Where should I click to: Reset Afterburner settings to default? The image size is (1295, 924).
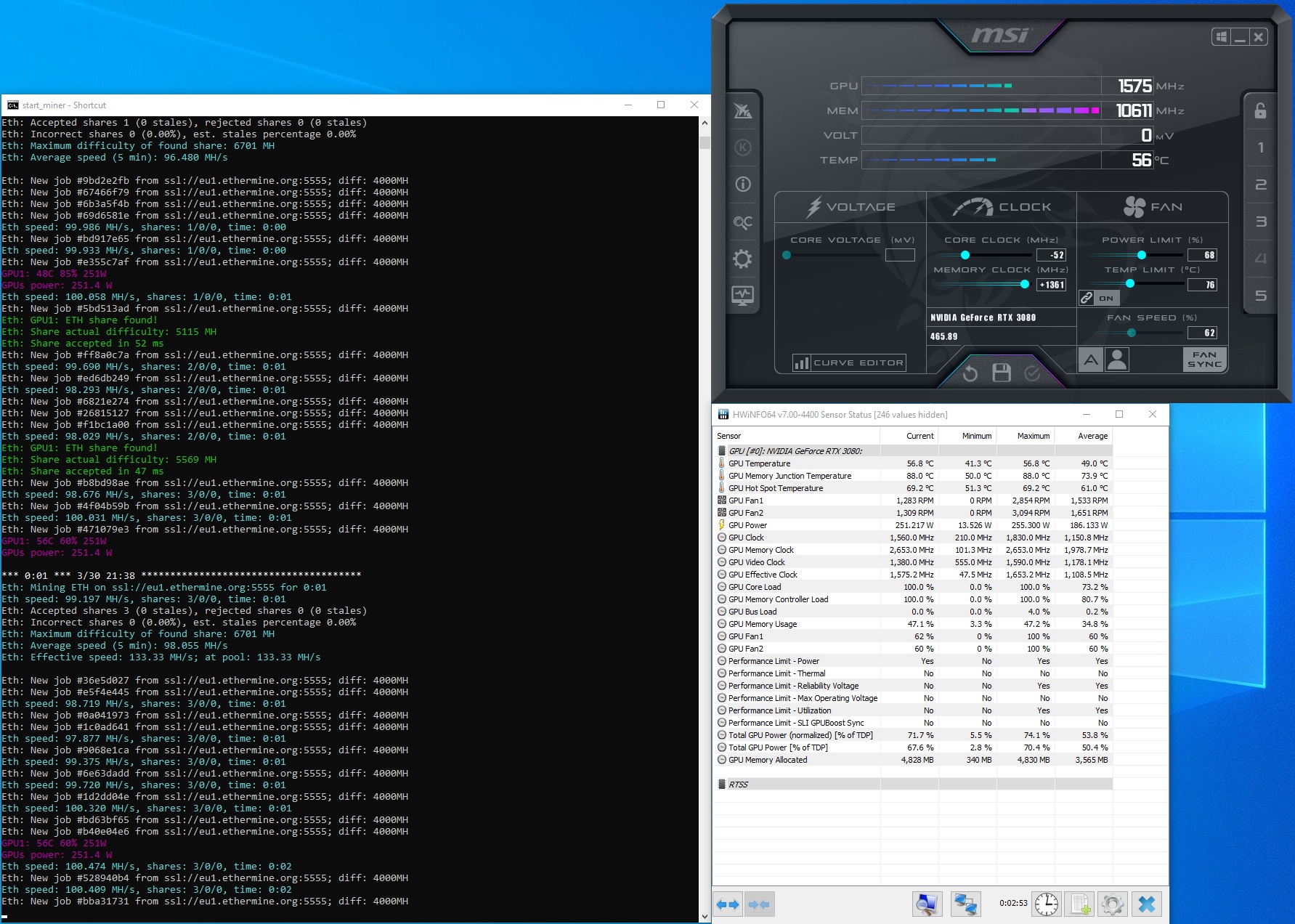click(x=970, y=373)
